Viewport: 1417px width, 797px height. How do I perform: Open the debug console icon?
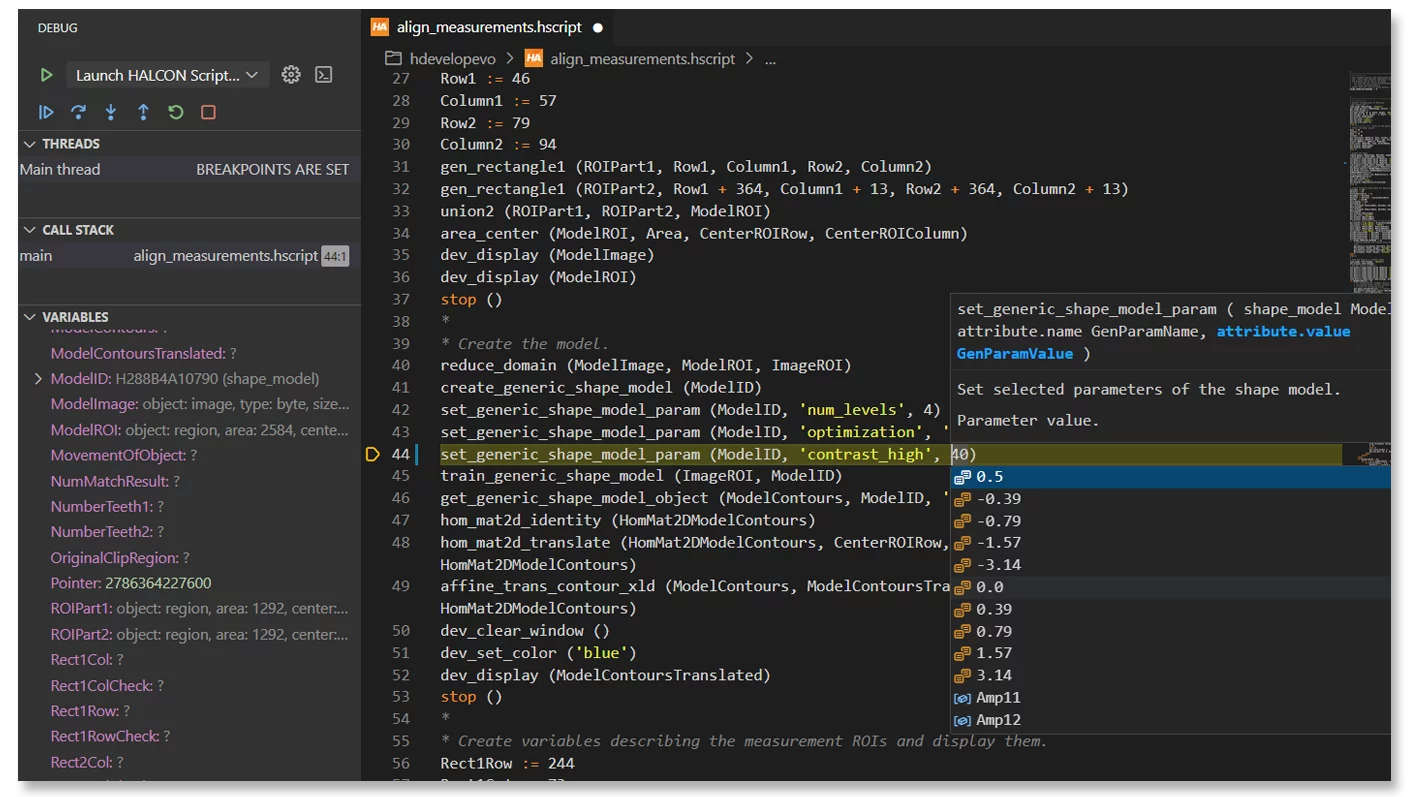coord(323,75)
